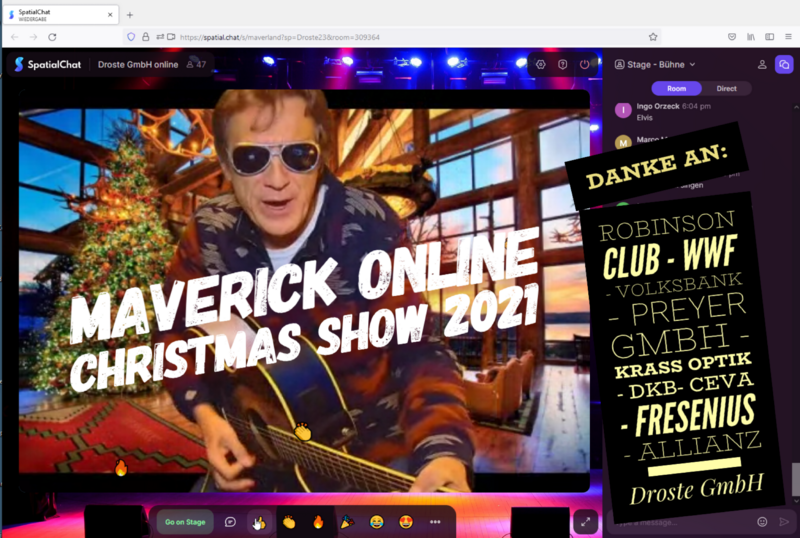Switch to the Room chat tab
Screen dimensions: 800x538
click(677, 88)
